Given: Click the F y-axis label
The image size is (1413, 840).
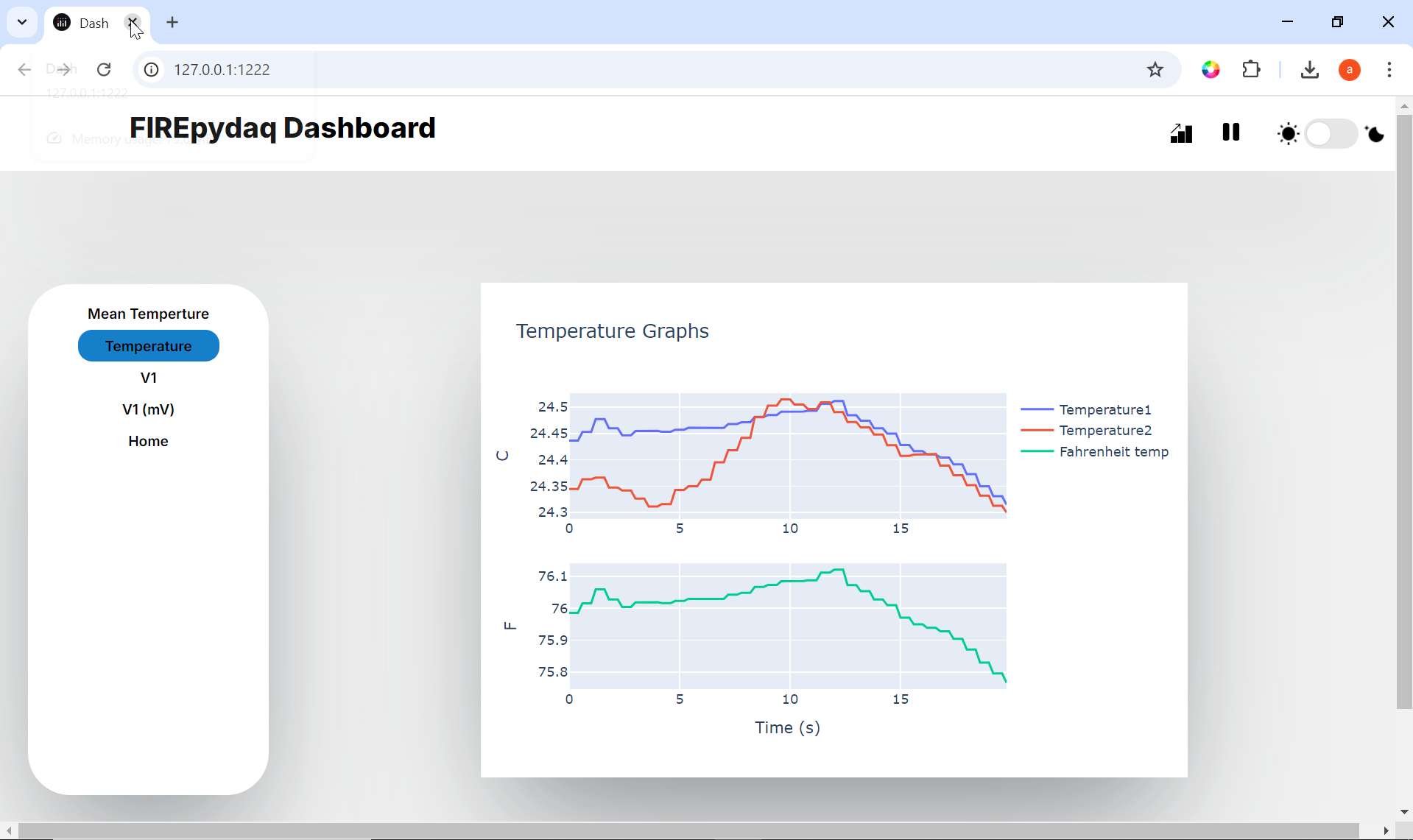Looking at the screenshot, I should [510, 626].
